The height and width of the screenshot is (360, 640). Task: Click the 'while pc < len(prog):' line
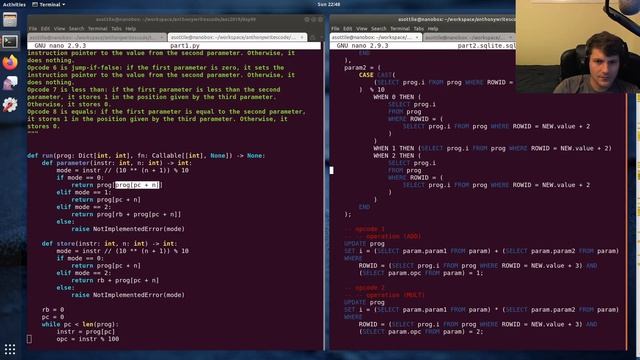click(80, 324)
